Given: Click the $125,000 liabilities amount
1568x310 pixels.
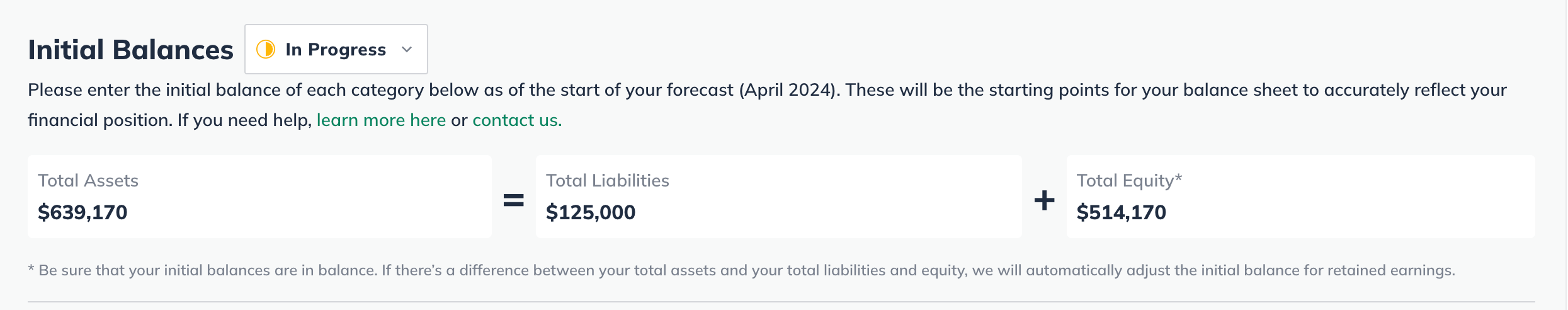Looking at the screenshot, I should pos(590,212).
